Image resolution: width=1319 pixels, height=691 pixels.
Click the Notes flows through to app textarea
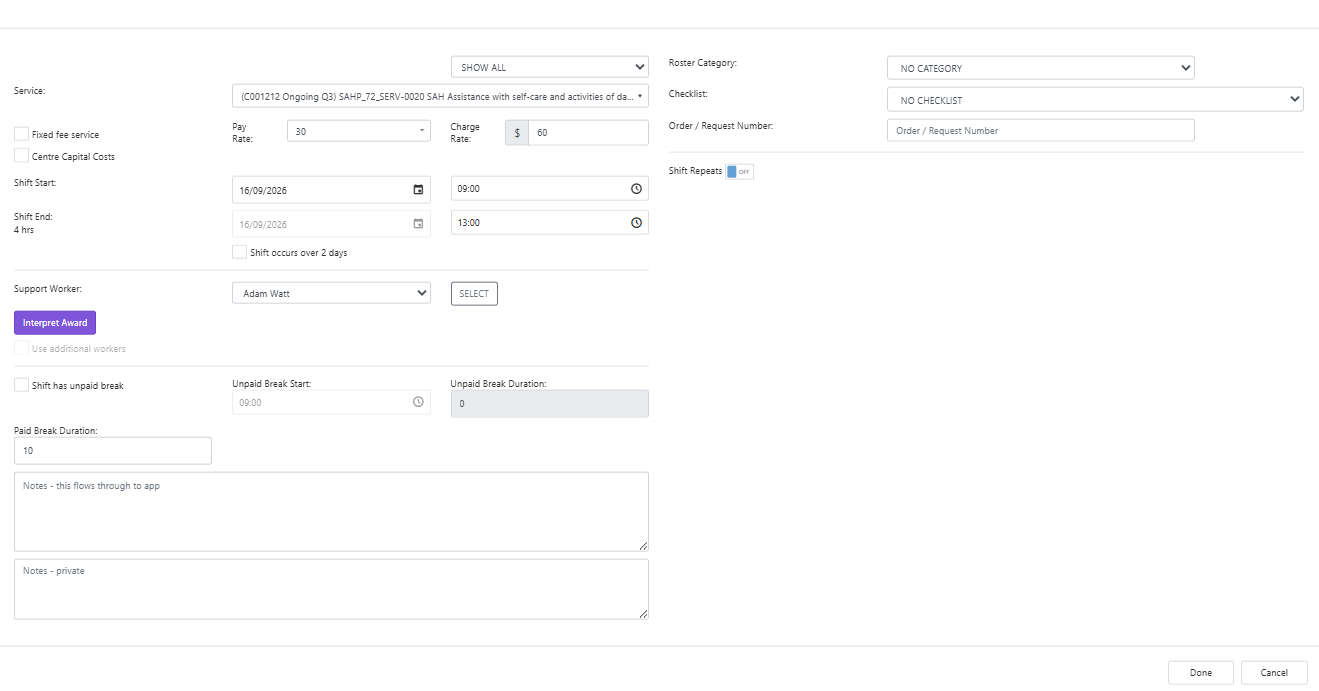331,511
